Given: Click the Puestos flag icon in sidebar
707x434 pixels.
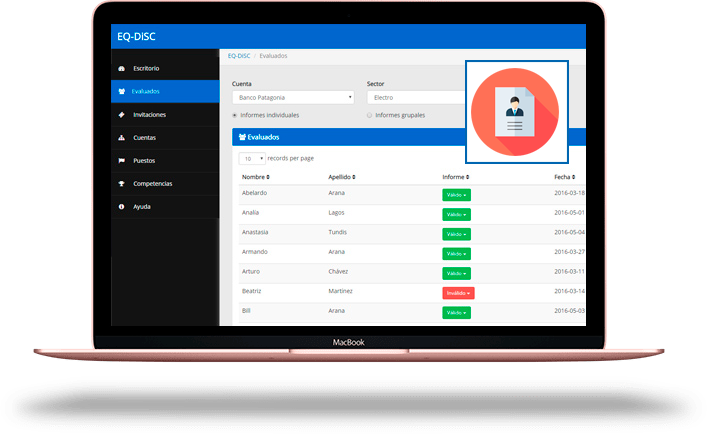Looking at the screenshot, I should click(x=122, y=160).
